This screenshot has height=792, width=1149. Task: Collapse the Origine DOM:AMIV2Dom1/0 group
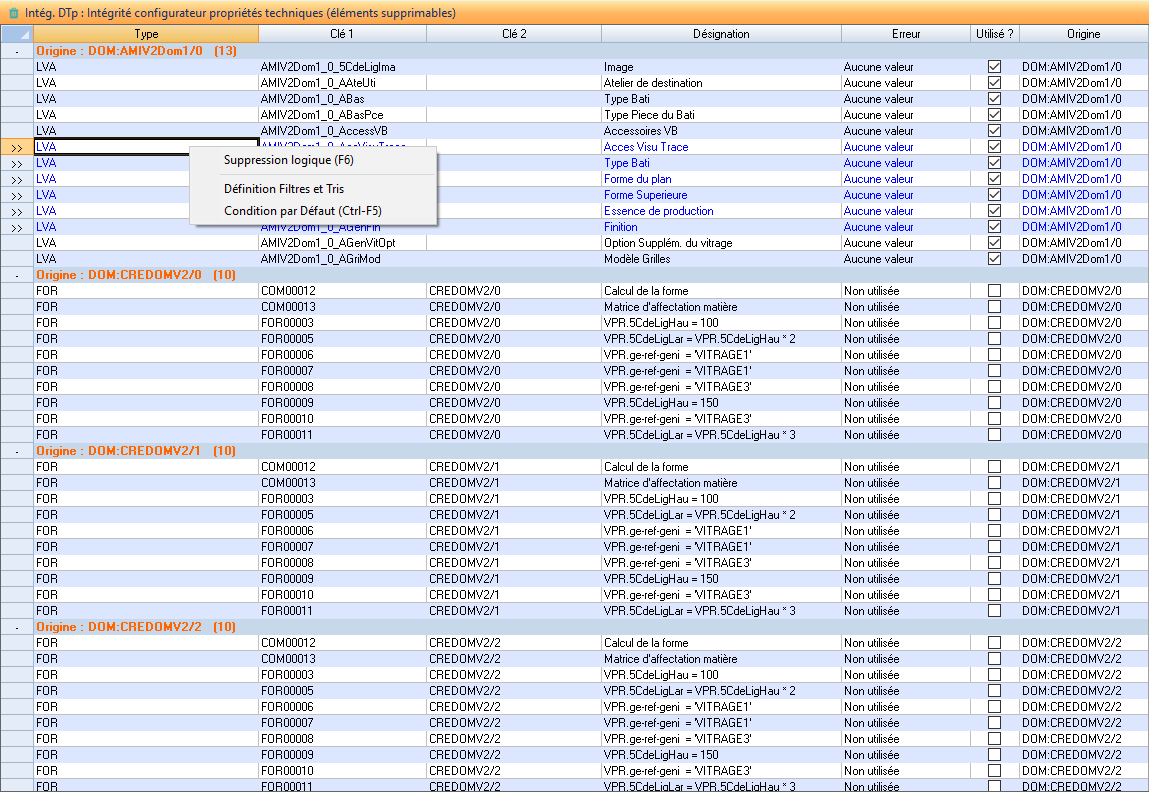point(16,50)
